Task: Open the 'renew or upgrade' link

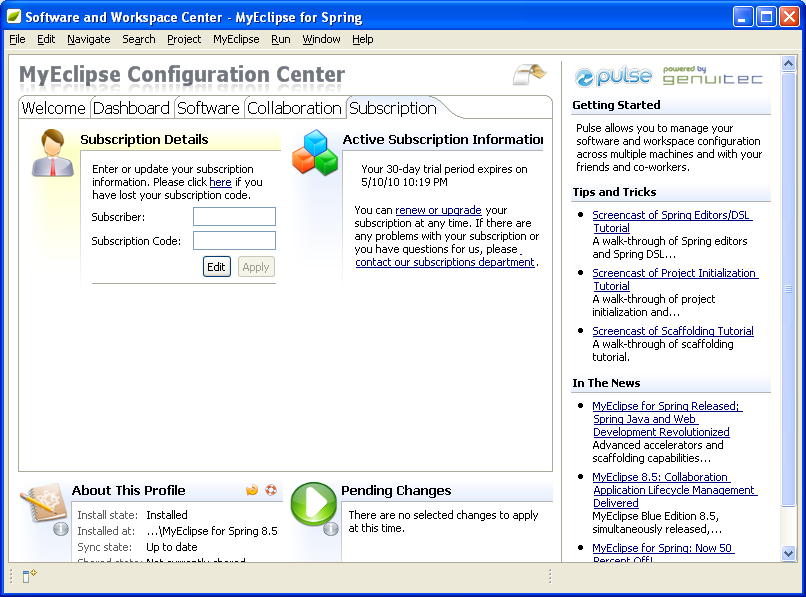Action: click(438, 210)
